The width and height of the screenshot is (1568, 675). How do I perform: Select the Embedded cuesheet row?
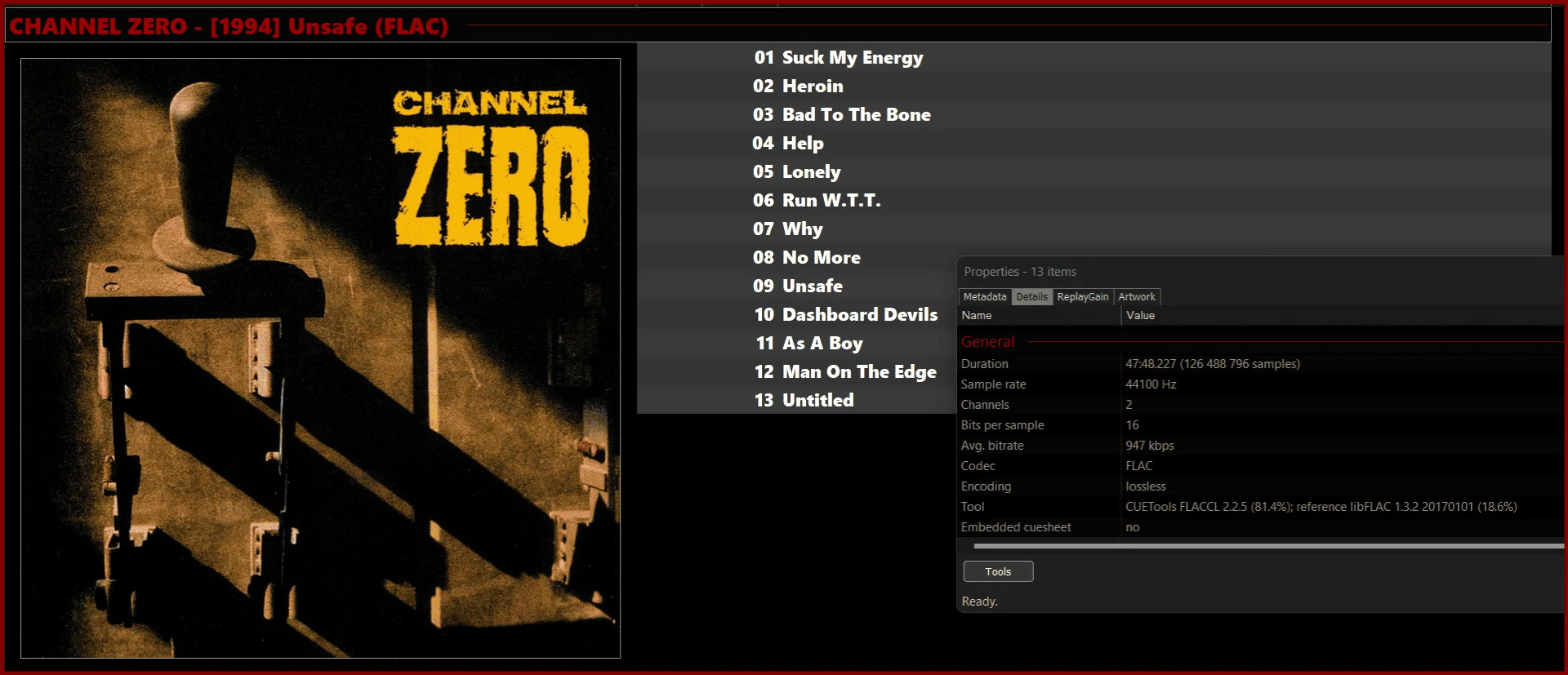(x=1261, y=527)
